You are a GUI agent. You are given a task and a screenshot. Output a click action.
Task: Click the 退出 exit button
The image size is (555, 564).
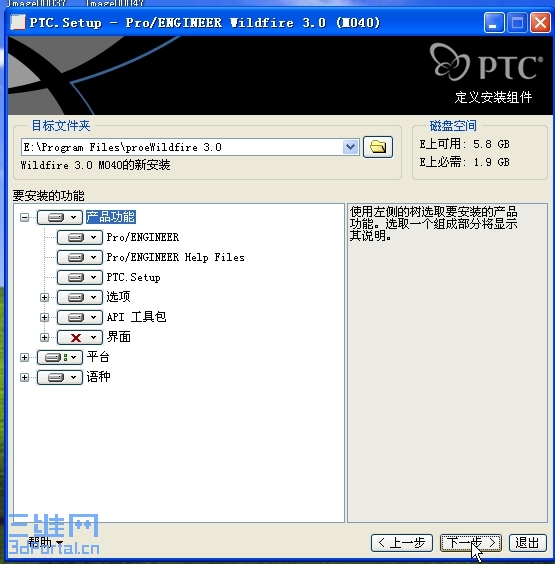click(528, 542)
